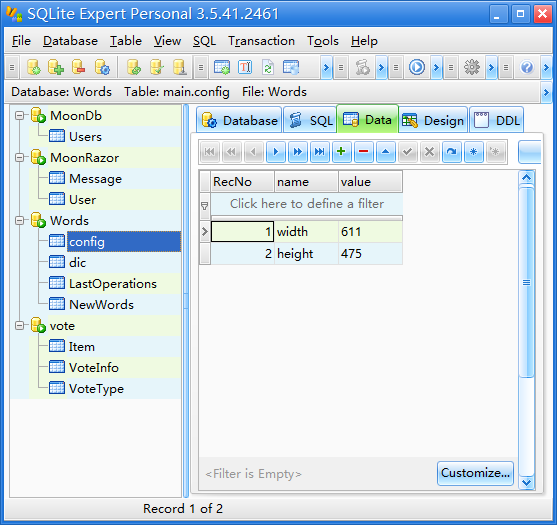Click the name cell 'height'
Screen dimensions: 557x525
coord(306,254)
